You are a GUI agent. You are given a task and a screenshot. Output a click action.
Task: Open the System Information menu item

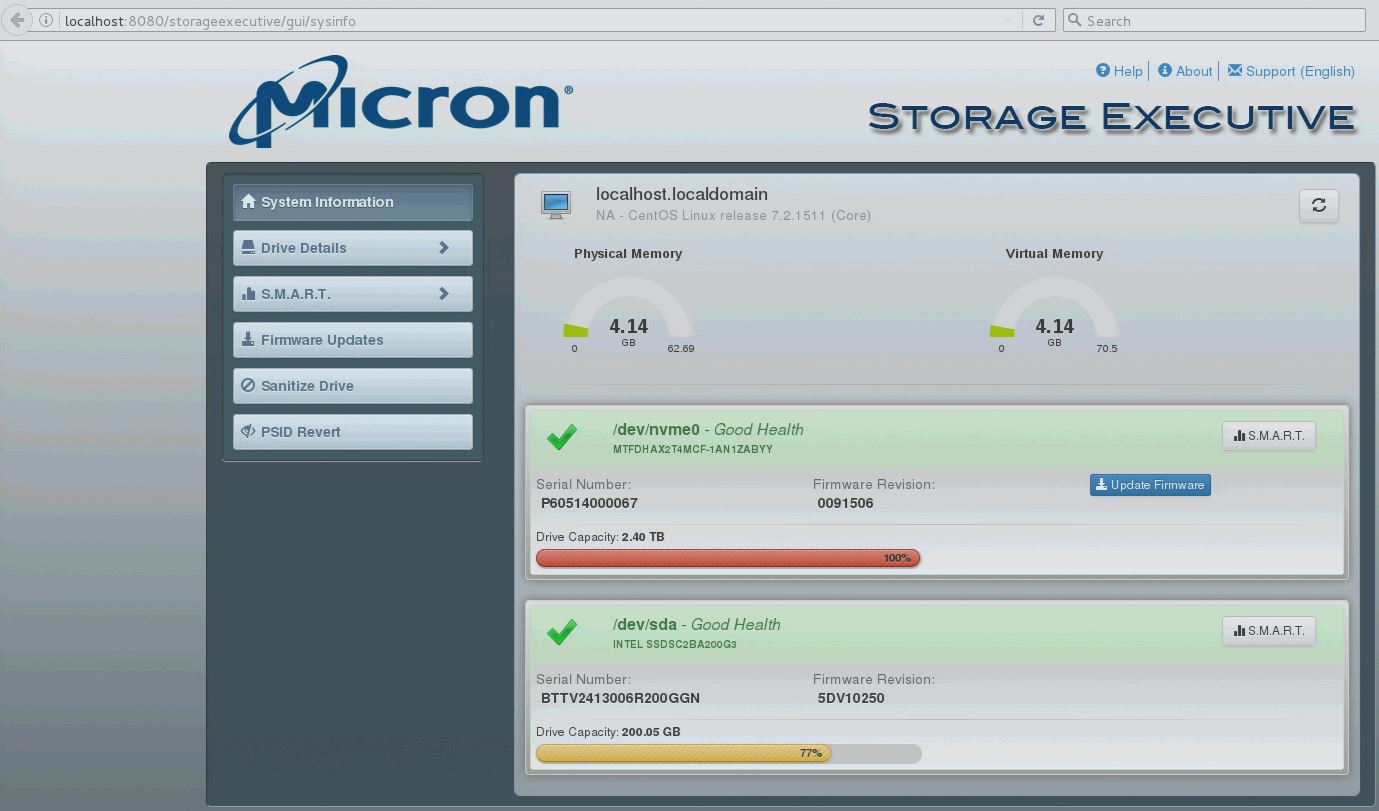coord(353,202)
